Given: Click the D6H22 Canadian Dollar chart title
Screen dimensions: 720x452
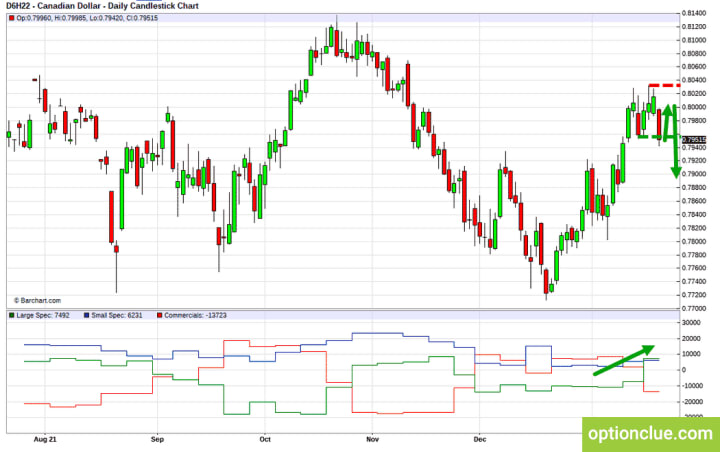Looking at the screenshot, I should pyautogui.click(x=102, y=6).
